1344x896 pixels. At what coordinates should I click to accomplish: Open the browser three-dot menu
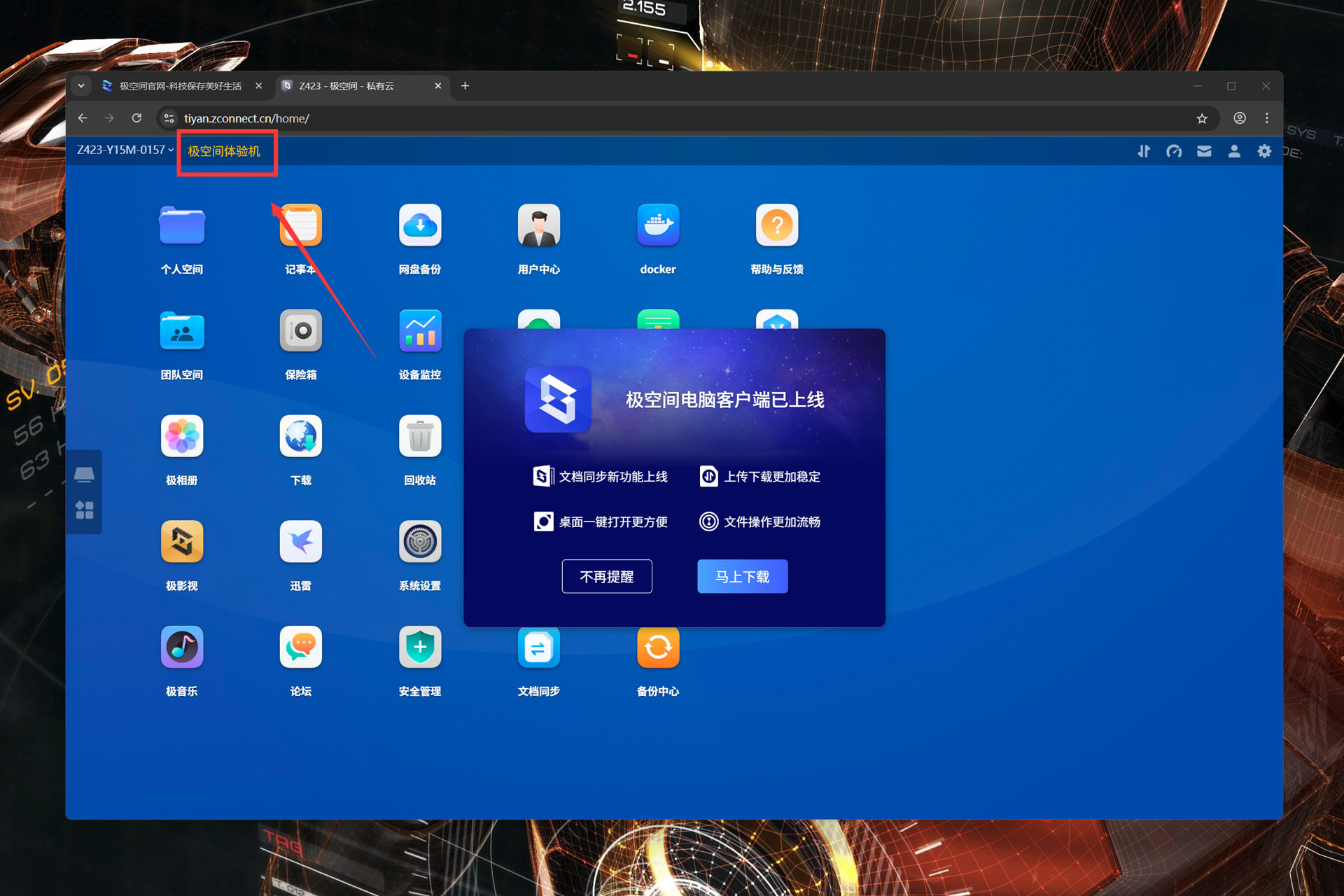pos(1267,118)
